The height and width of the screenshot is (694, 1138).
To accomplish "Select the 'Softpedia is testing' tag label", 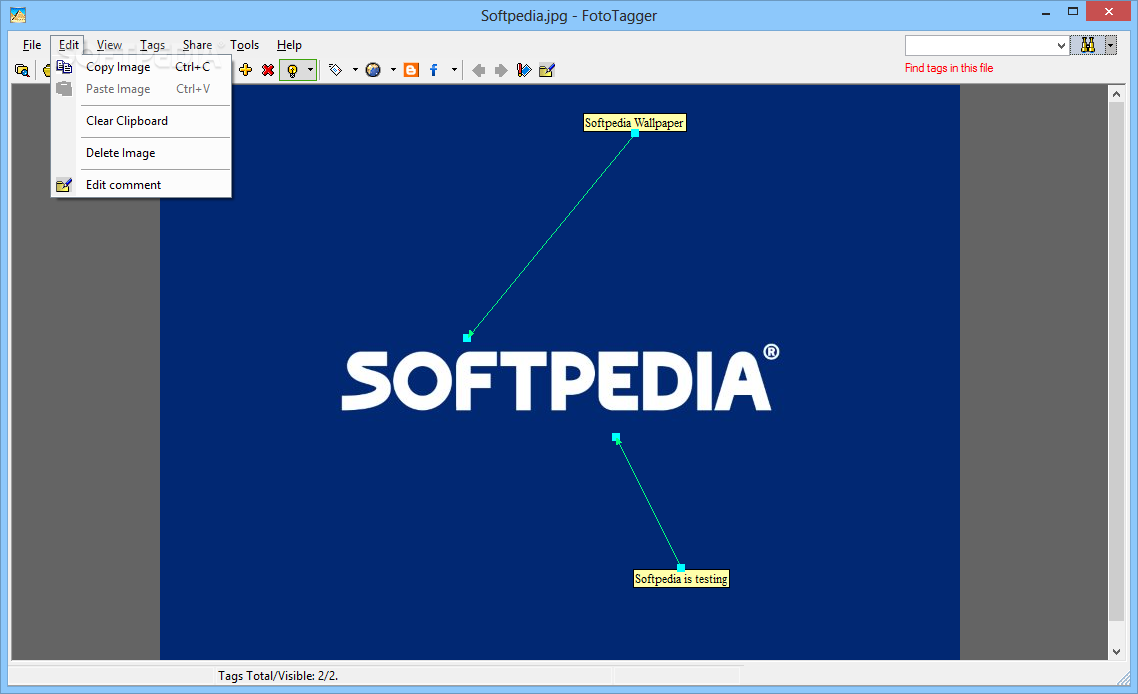I will (681, 579).
